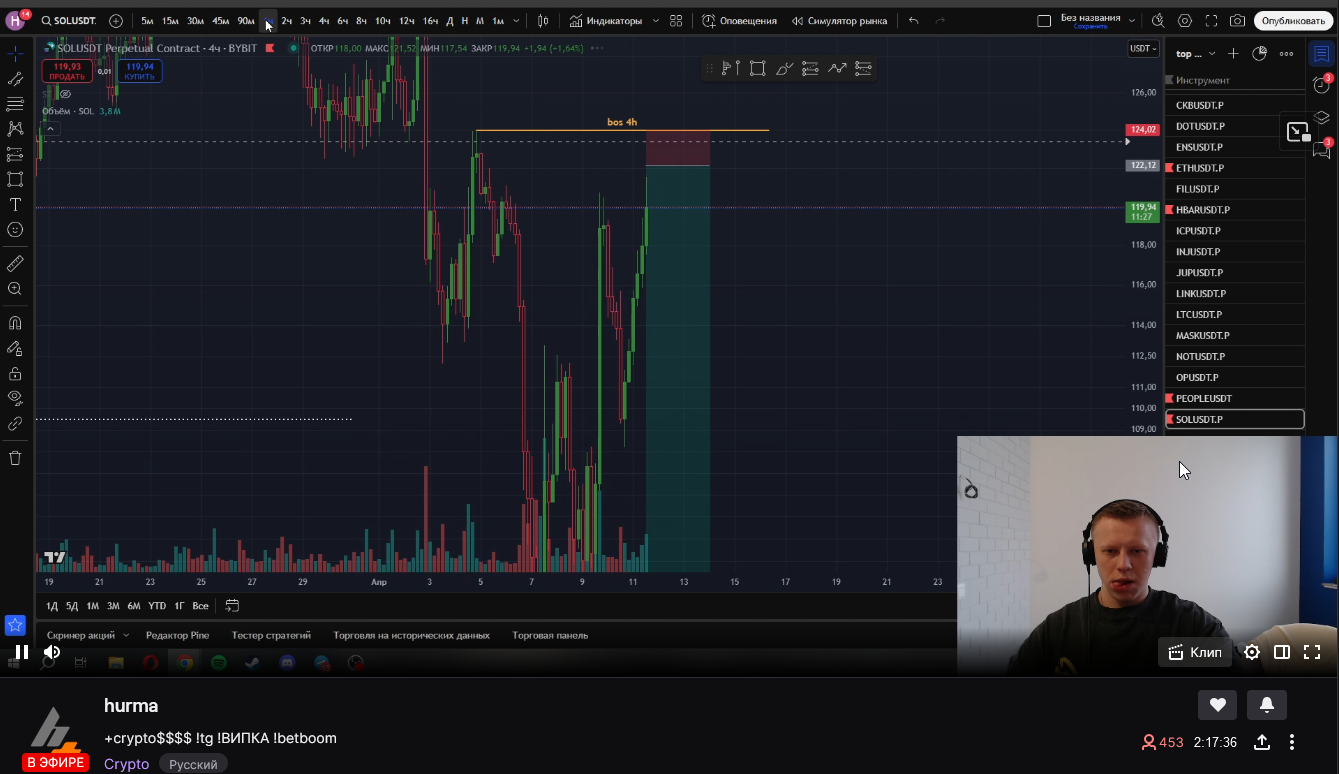Open the watchlist three-dots menu
Image resolution: width=1339 pixels, height=774 pixels.
point(1286,54)
